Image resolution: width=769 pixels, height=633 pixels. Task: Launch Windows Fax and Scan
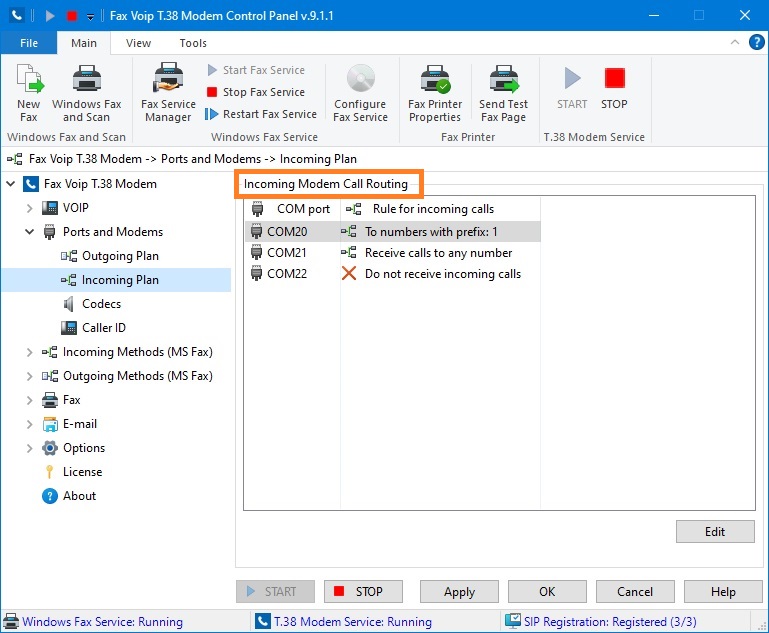pos(86,93)
